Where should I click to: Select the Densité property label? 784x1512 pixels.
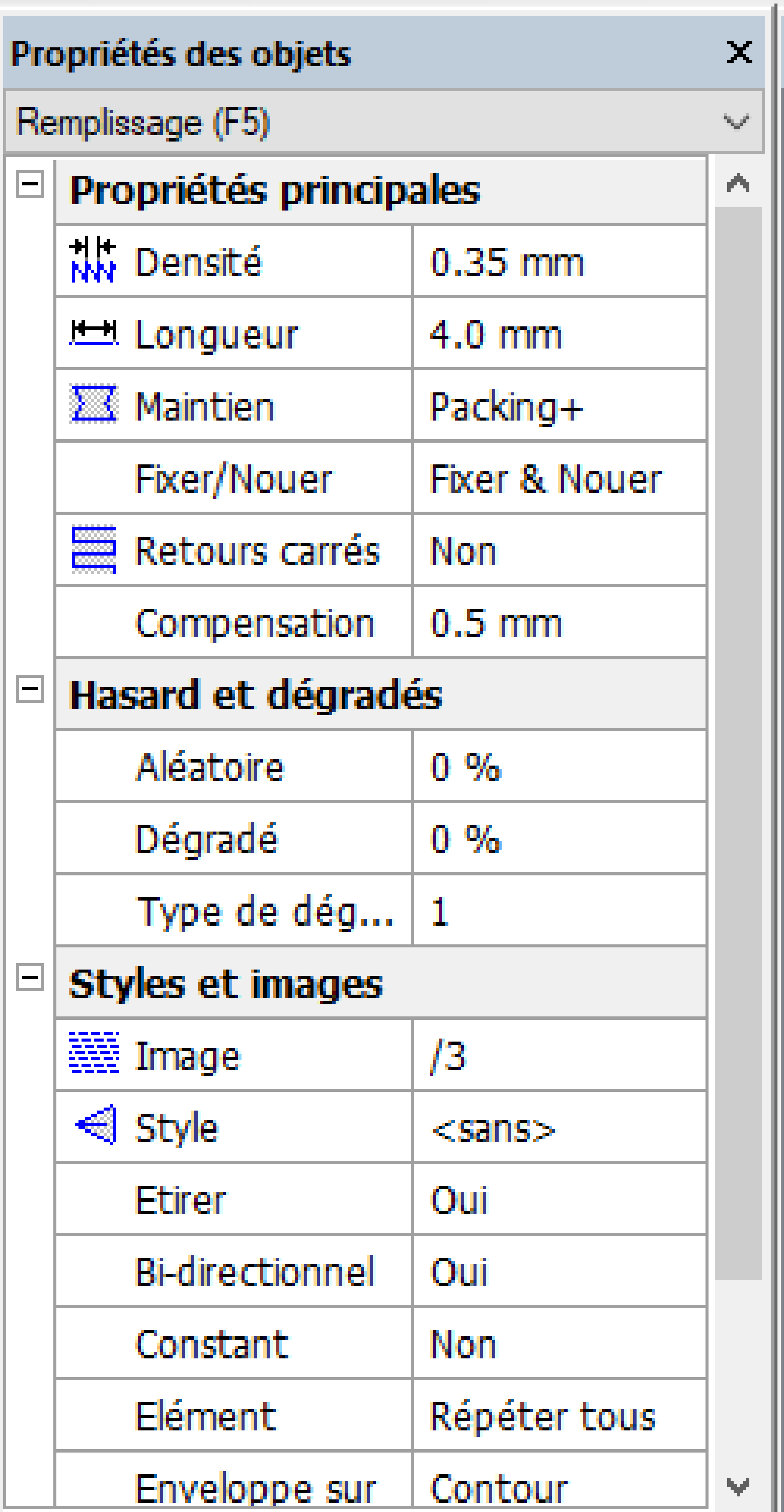point(198,262)
